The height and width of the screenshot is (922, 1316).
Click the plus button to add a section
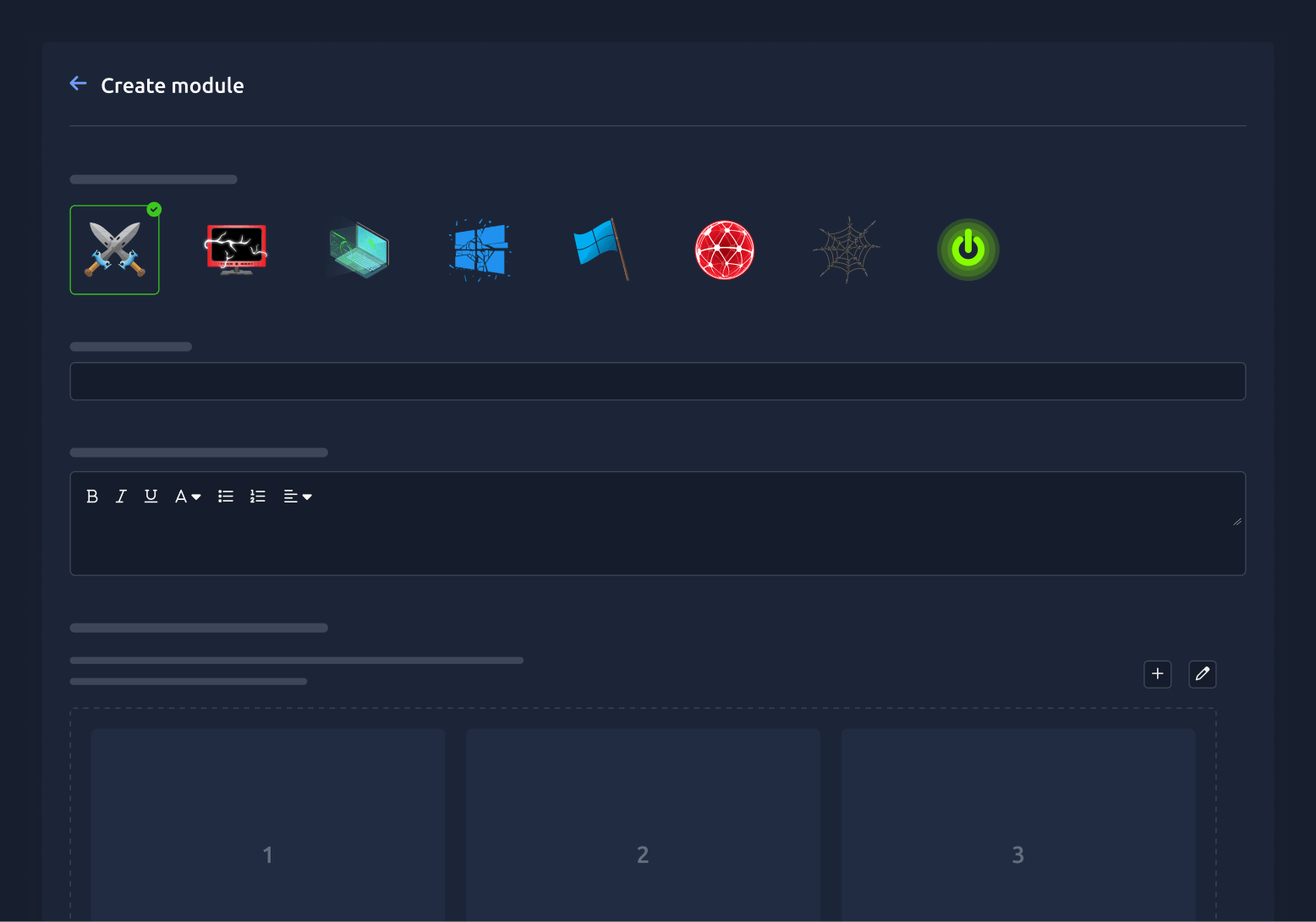pyautogui.click(x=1158, y=674)
